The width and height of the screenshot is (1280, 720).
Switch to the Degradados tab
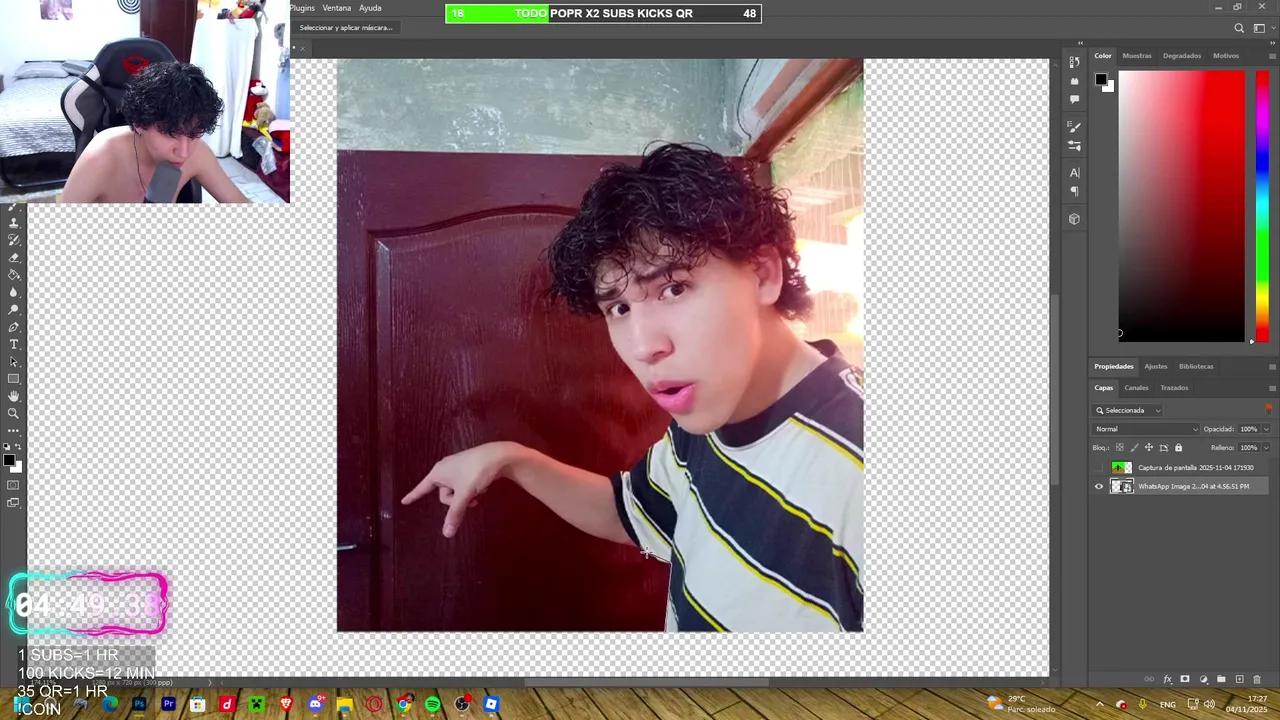coord(1182,56)
